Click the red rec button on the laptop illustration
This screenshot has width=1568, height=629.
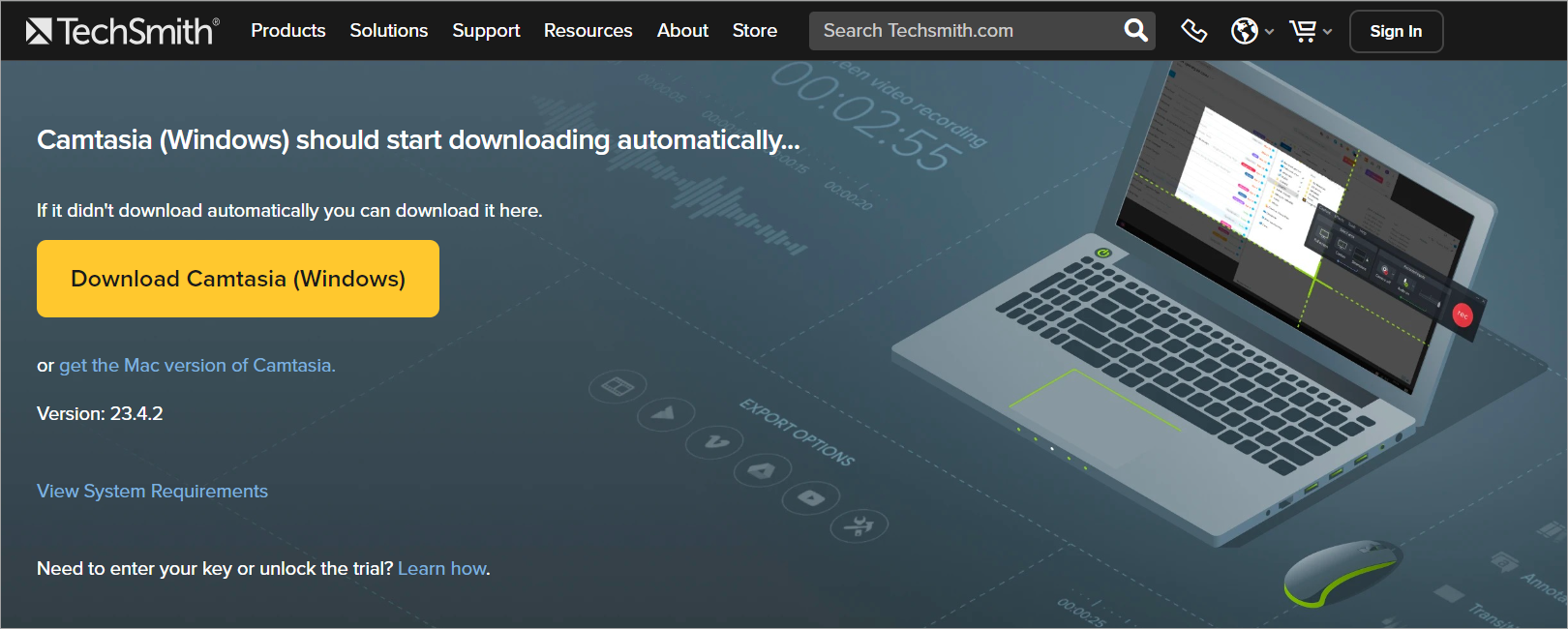click(x=1462, y=314)
